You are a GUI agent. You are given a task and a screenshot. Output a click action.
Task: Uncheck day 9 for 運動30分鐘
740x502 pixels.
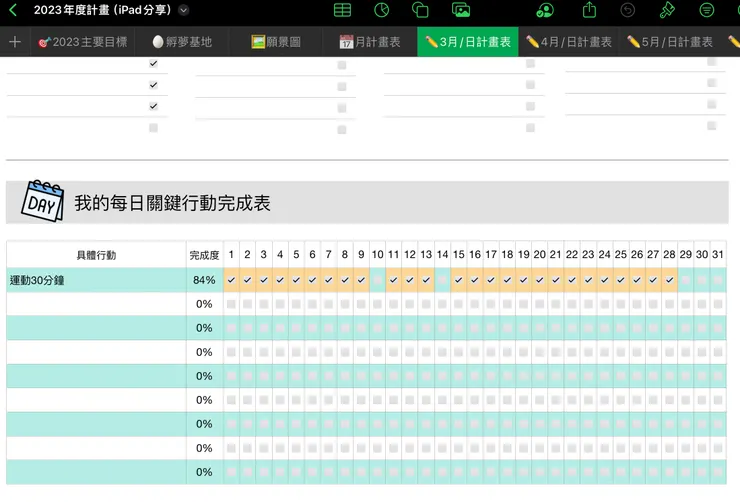click(x=361, y=280)
